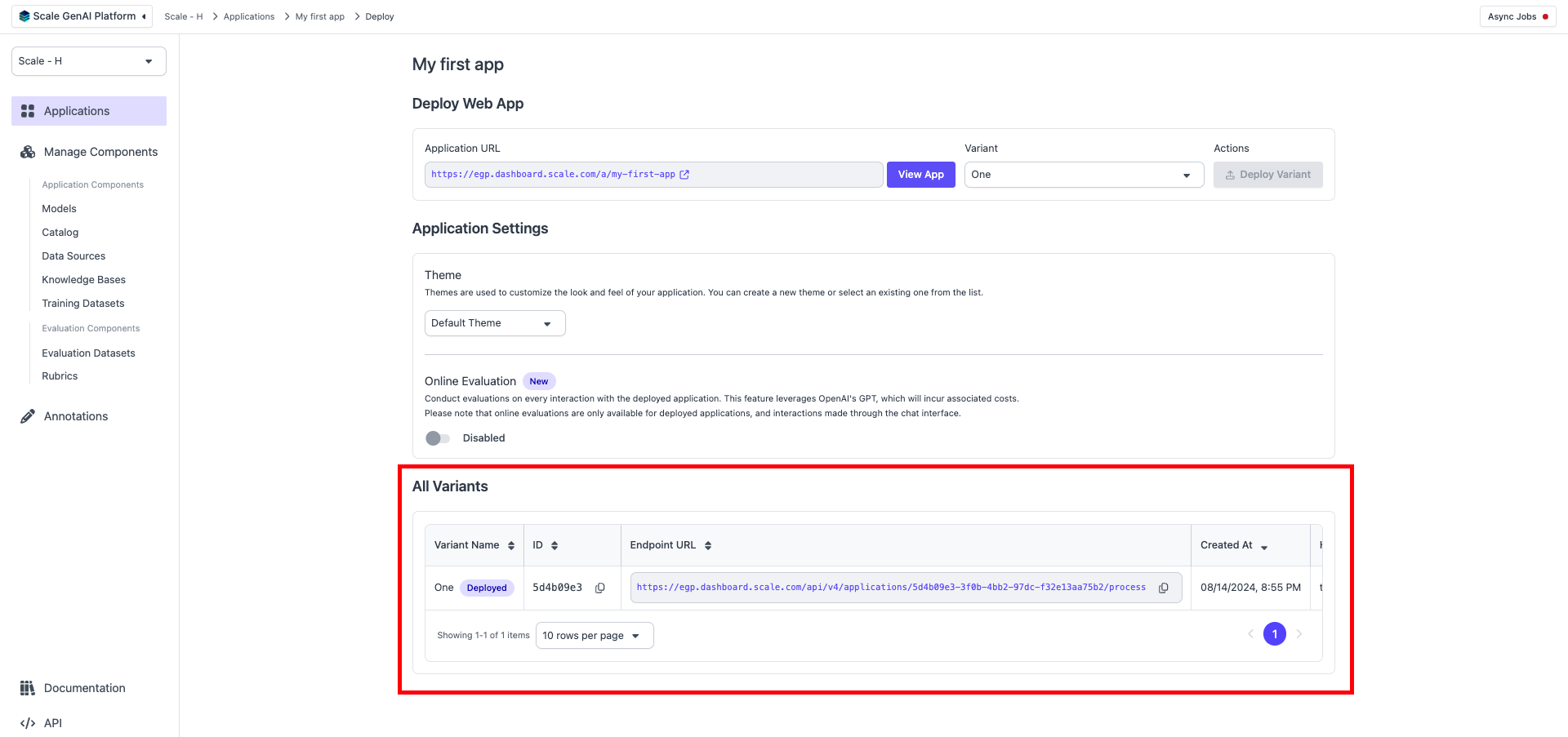Open the Scale - H account dropdown

point(89,61)
